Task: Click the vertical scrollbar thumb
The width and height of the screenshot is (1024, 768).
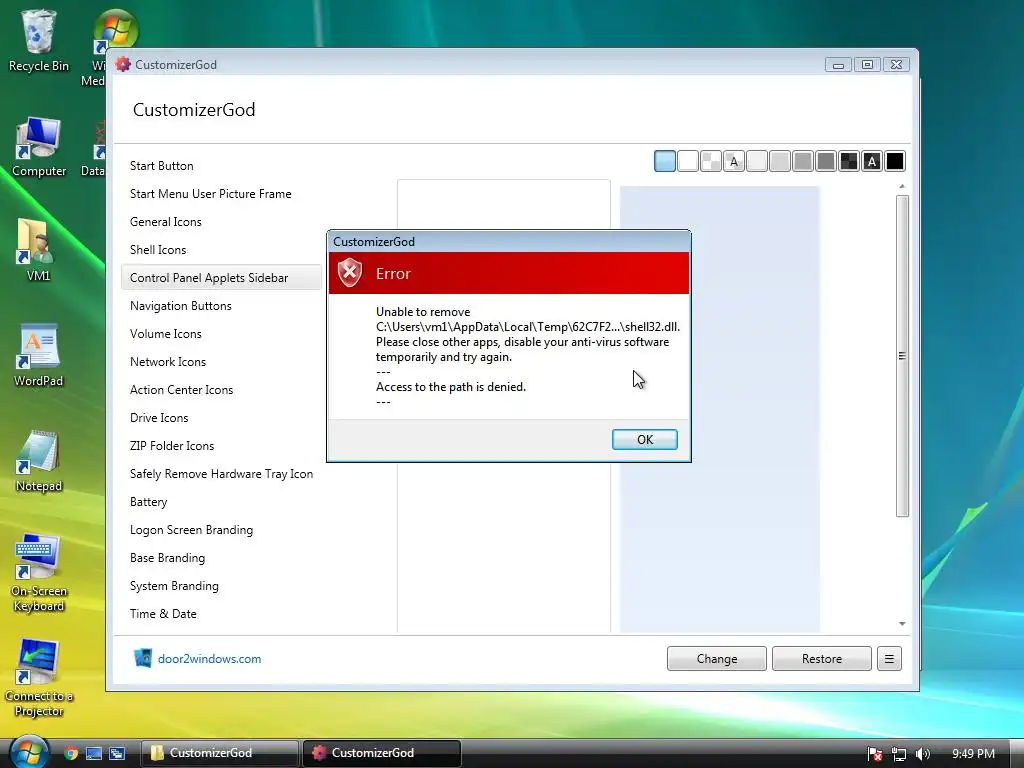Action: [902, 356]
